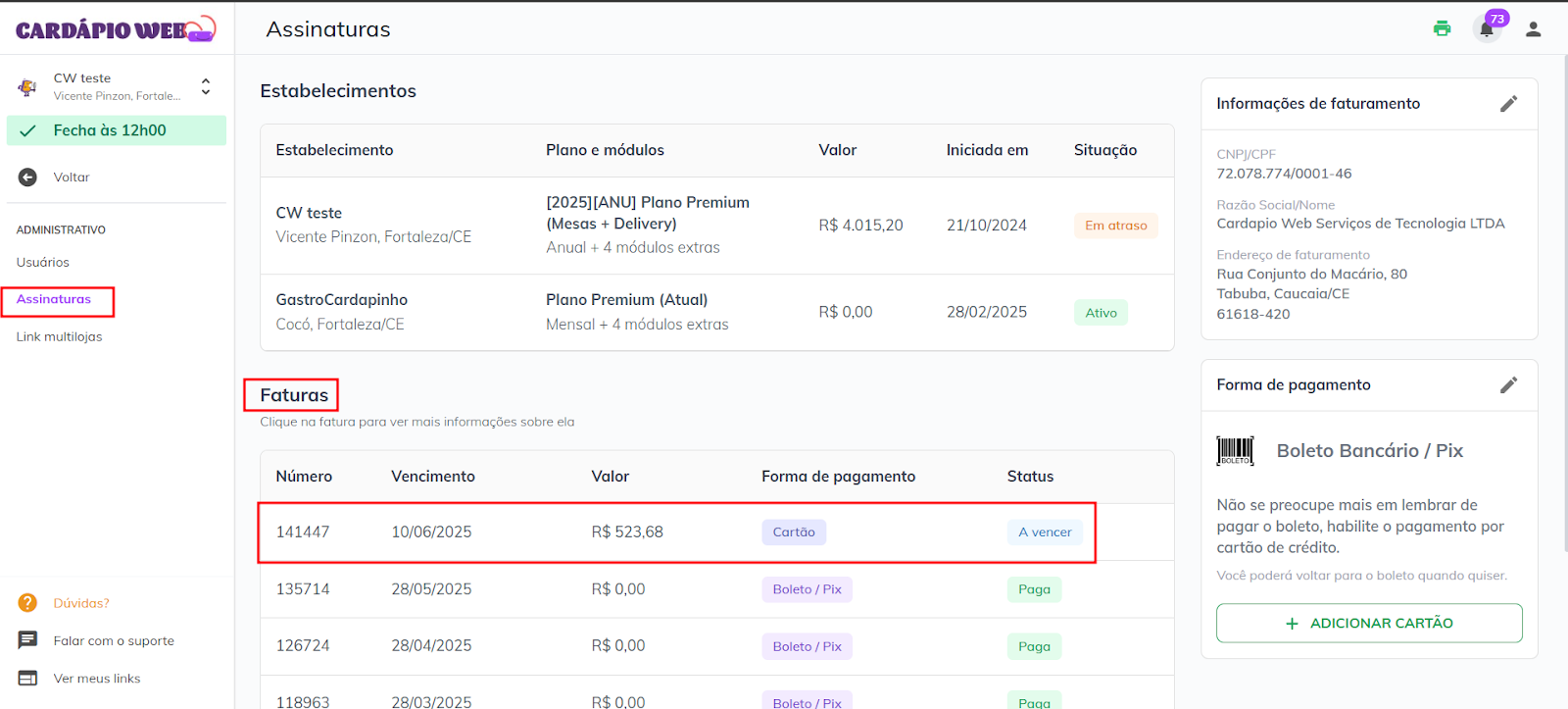Screen dimensions: 1568x709
Task: Click the Voltar back arrow icon
Action: [27, 177]
